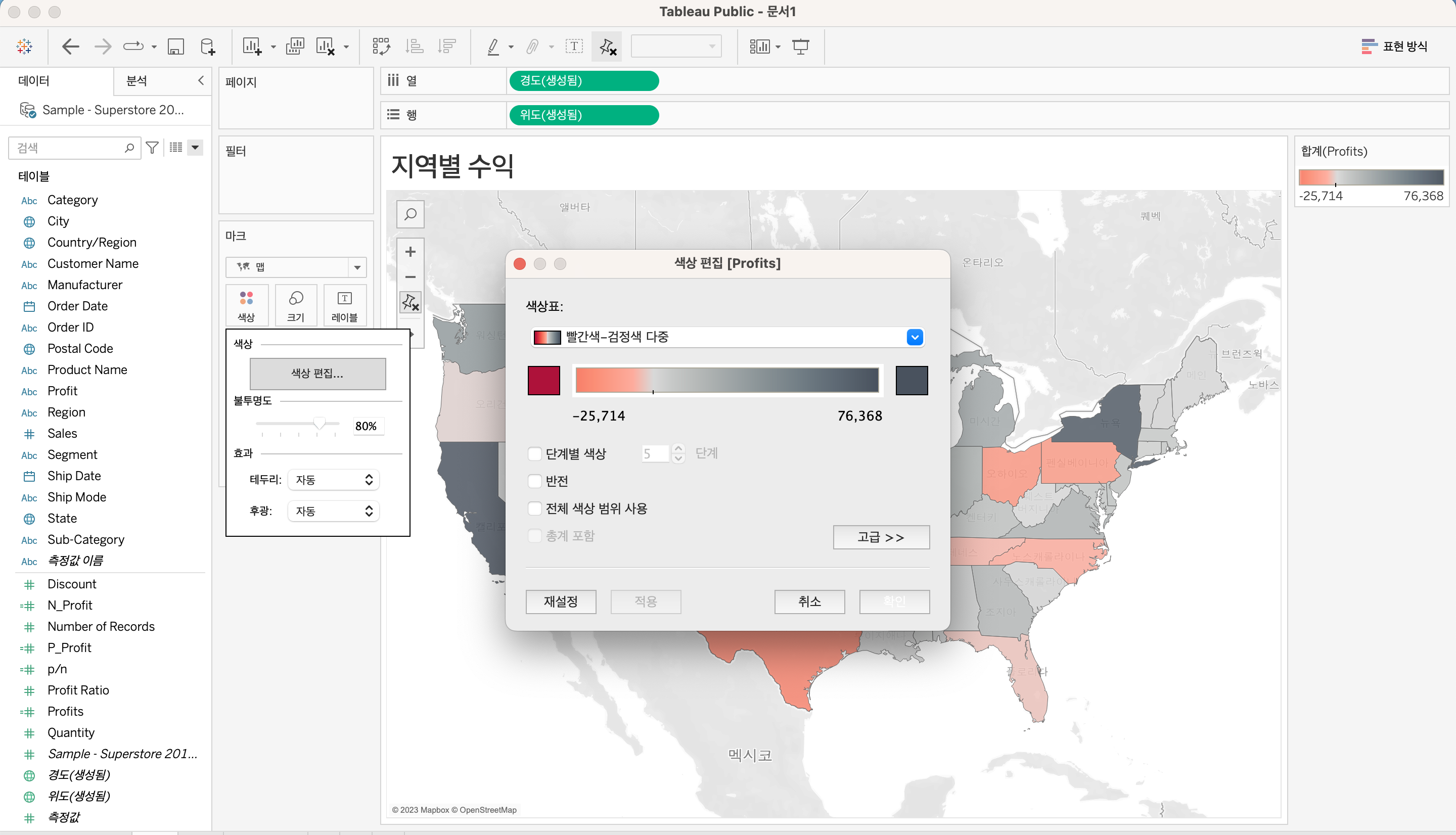Switch to the 분석 tab

pyautogui.click(x=136, y=81)
